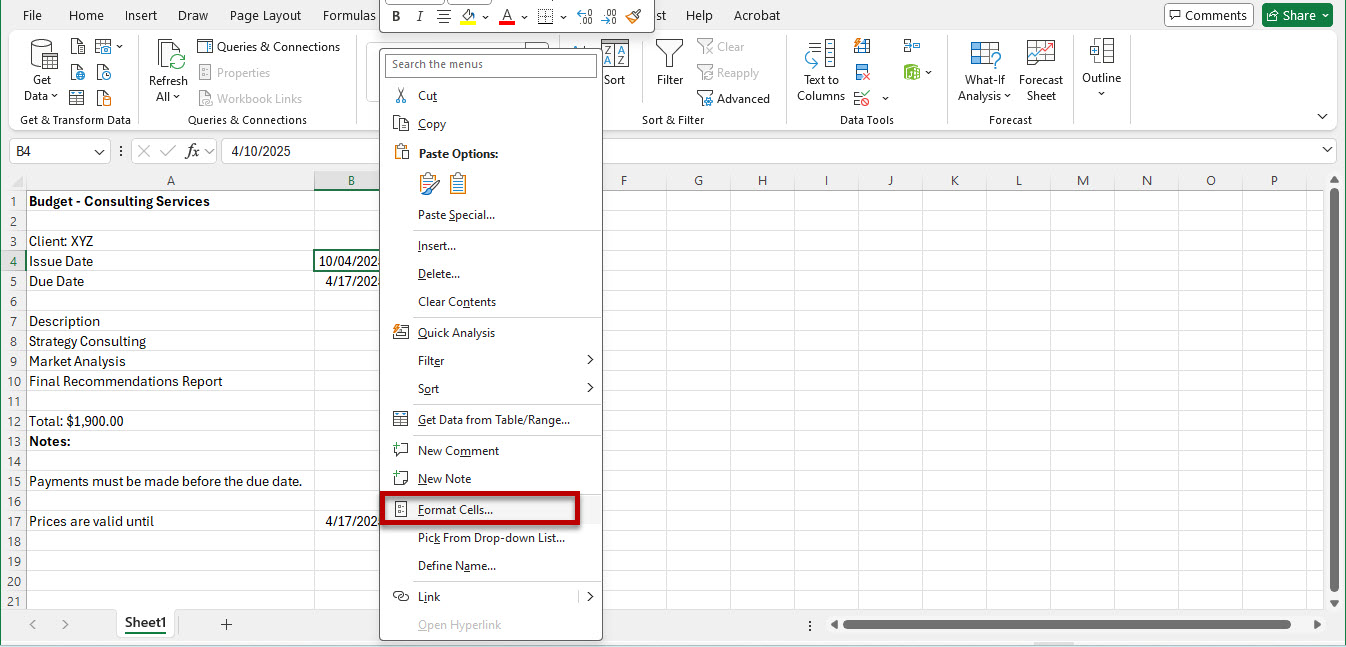Image resolution: width=1346 pixels, height=647 pixels.
Task: Click the Insert Function fx icon
Action: coord(193,151)
